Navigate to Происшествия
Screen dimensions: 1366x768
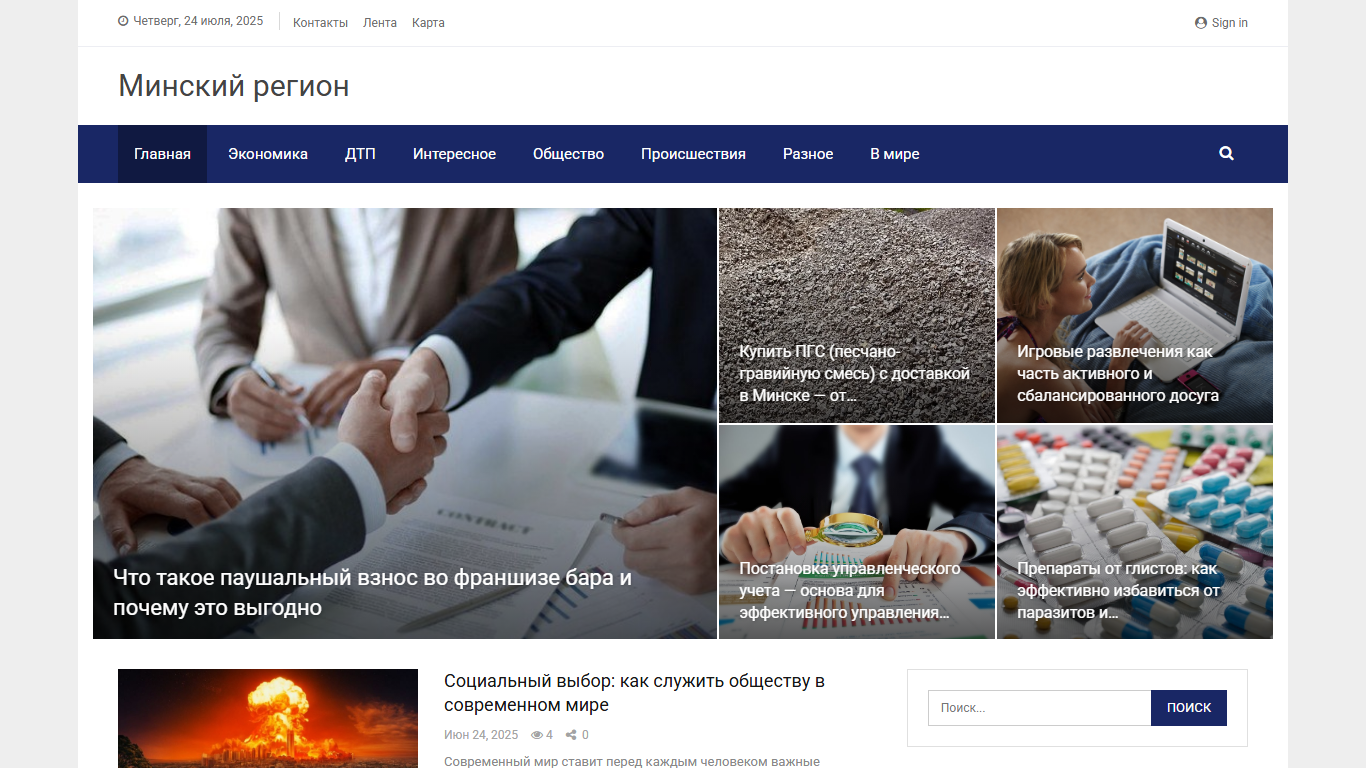click(693, 154)
